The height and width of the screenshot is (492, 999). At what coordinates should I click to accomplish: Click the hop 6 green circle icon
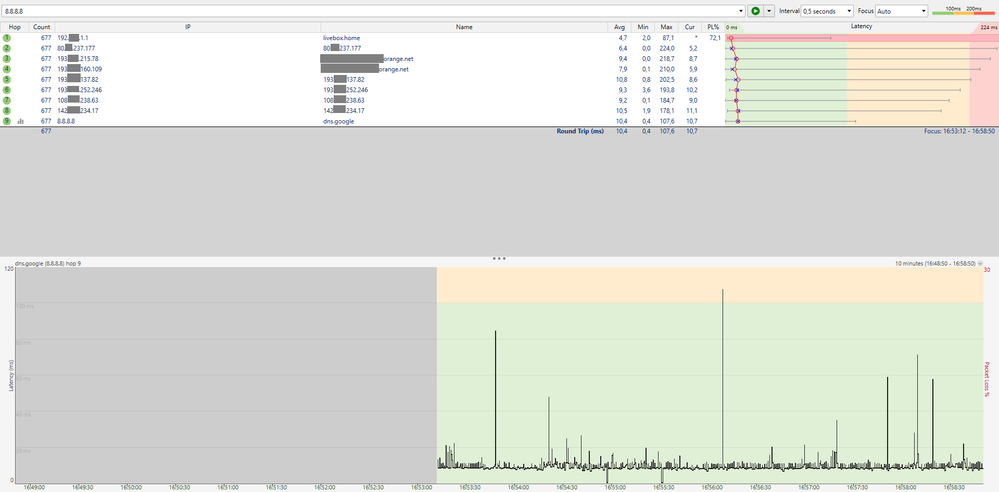coord(7,90)
